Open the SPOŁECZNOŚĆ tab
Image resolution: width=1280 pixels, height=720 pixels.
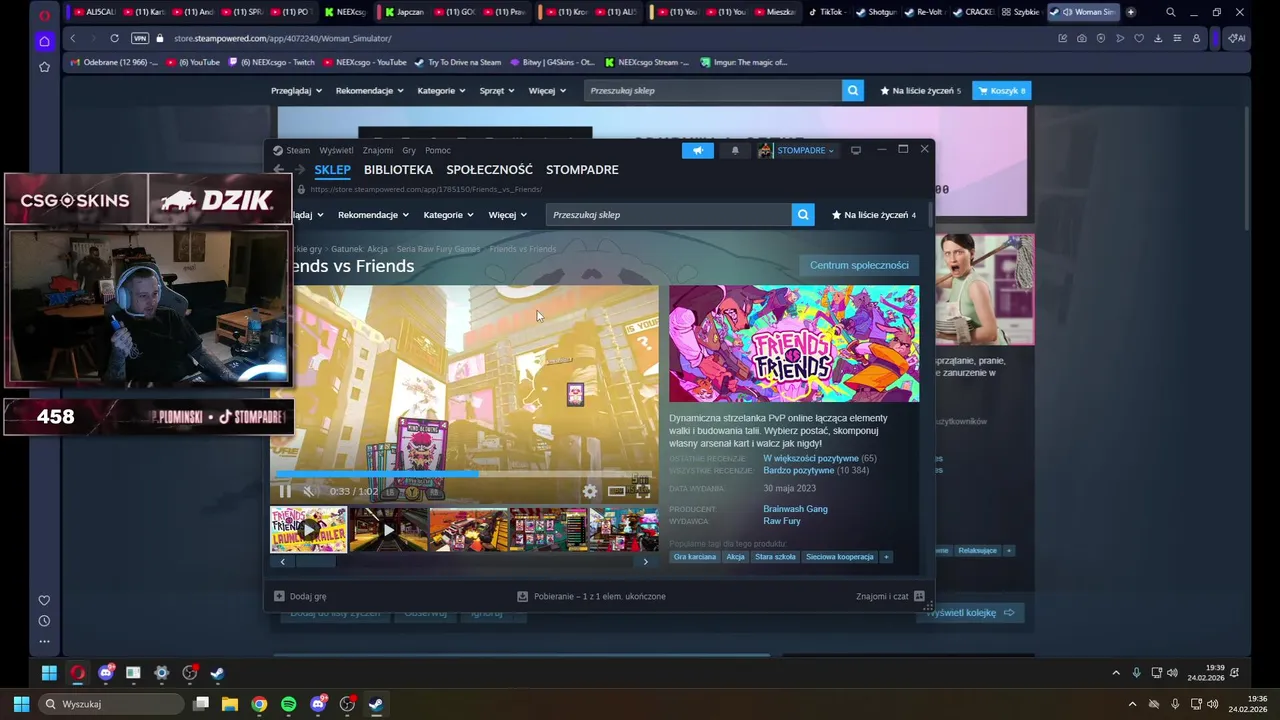click(x=489, y=170)
